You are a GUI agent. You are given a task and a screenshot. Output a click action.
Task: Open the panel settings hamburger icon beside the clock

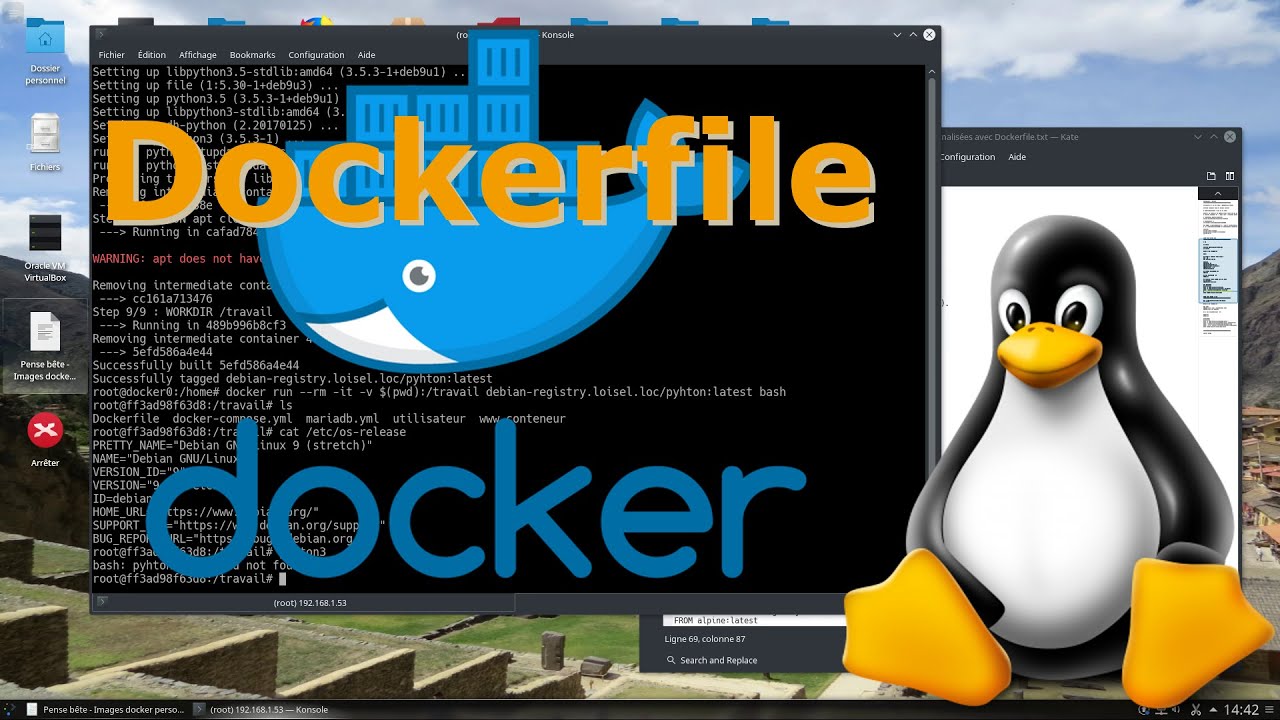click(x=1271, y=710)
